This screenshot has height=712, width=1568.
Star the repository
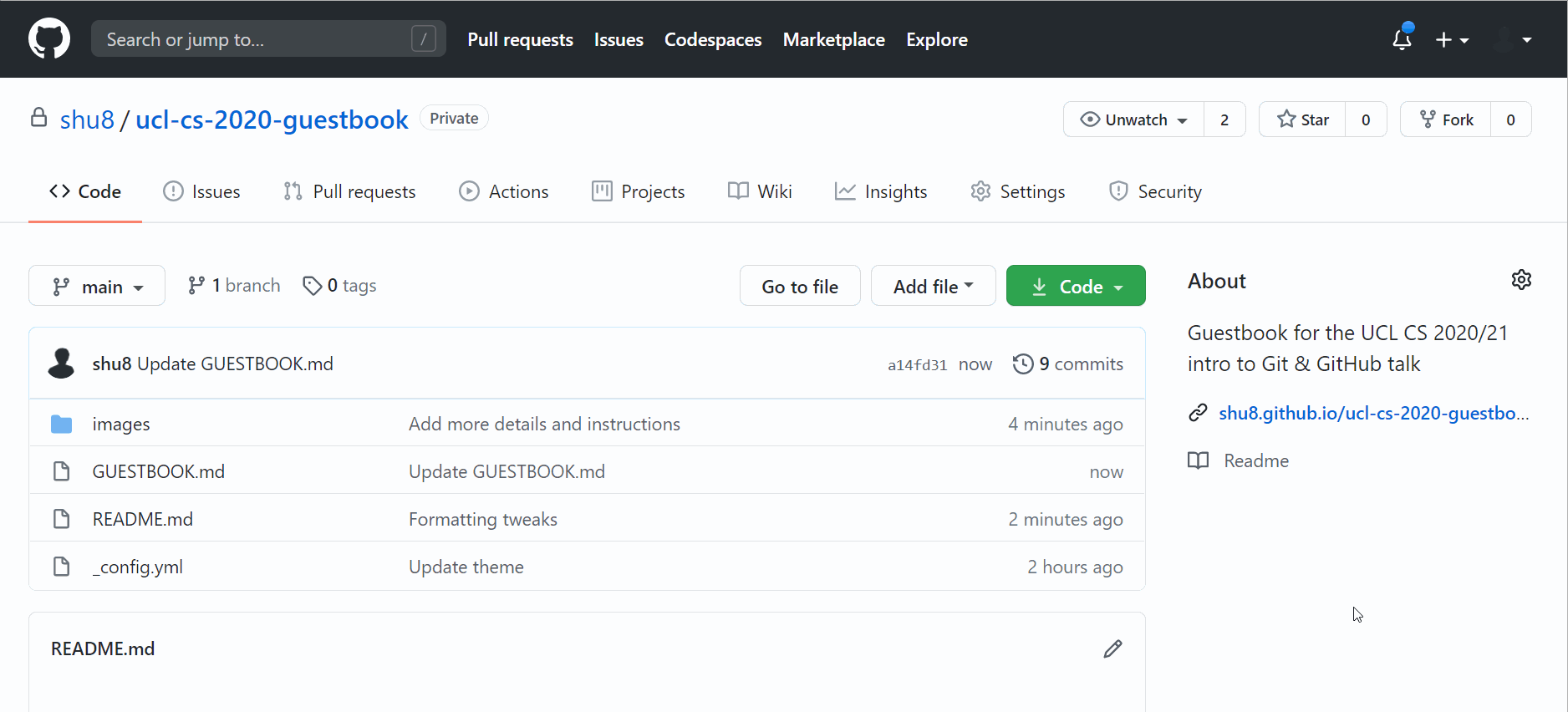click(1302, 120)
